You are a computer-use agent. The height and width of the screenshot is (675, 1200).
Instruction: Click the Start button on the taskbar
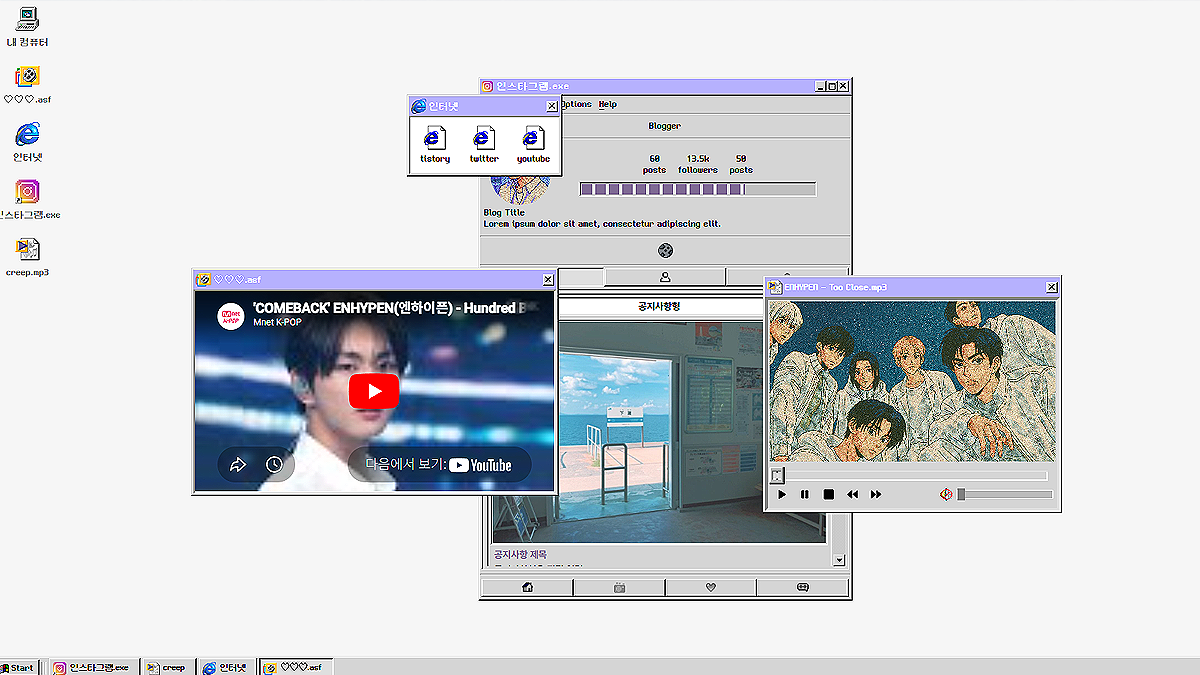click(x=17, y=667)
